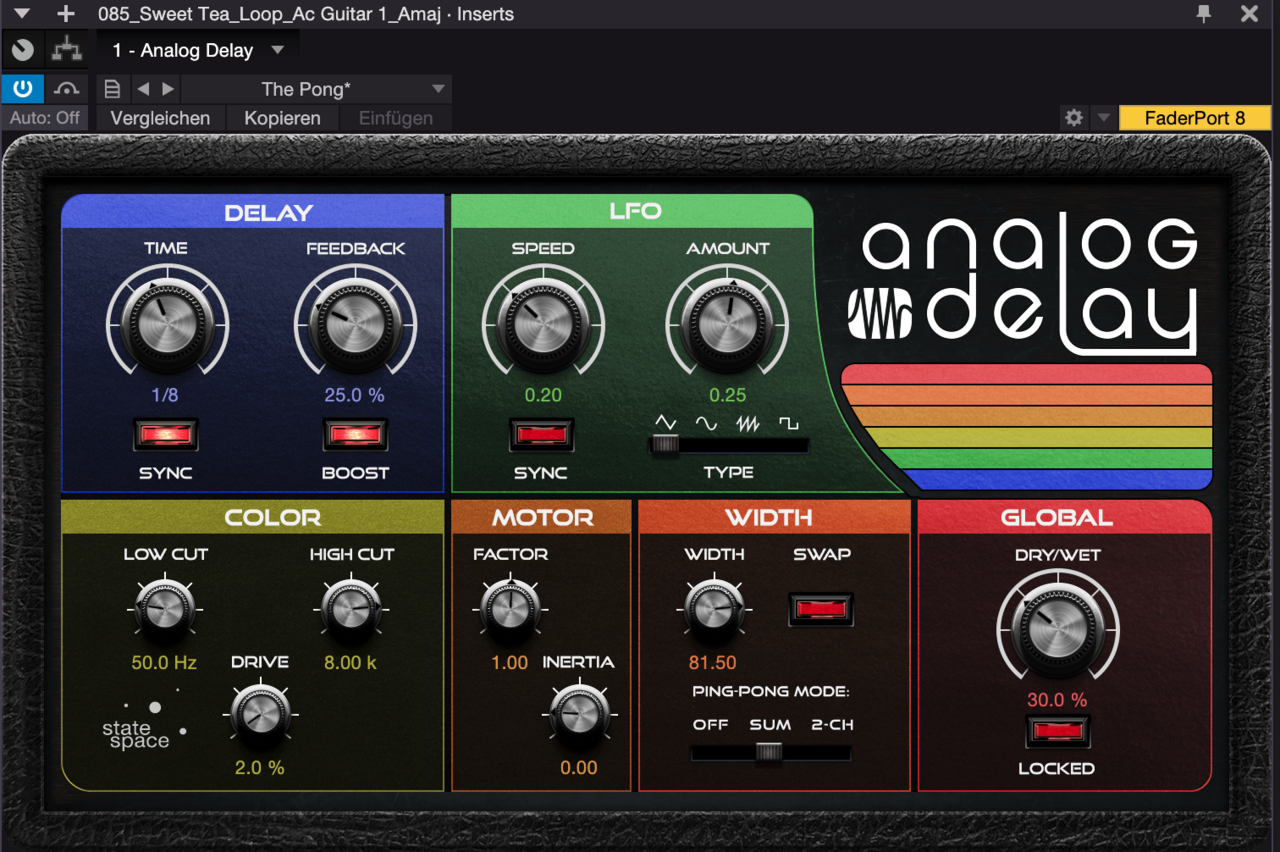Viewport: 1280px width, 852px height.
Task: Toggle the SWAP channel switch
Action: coord(821,608)
